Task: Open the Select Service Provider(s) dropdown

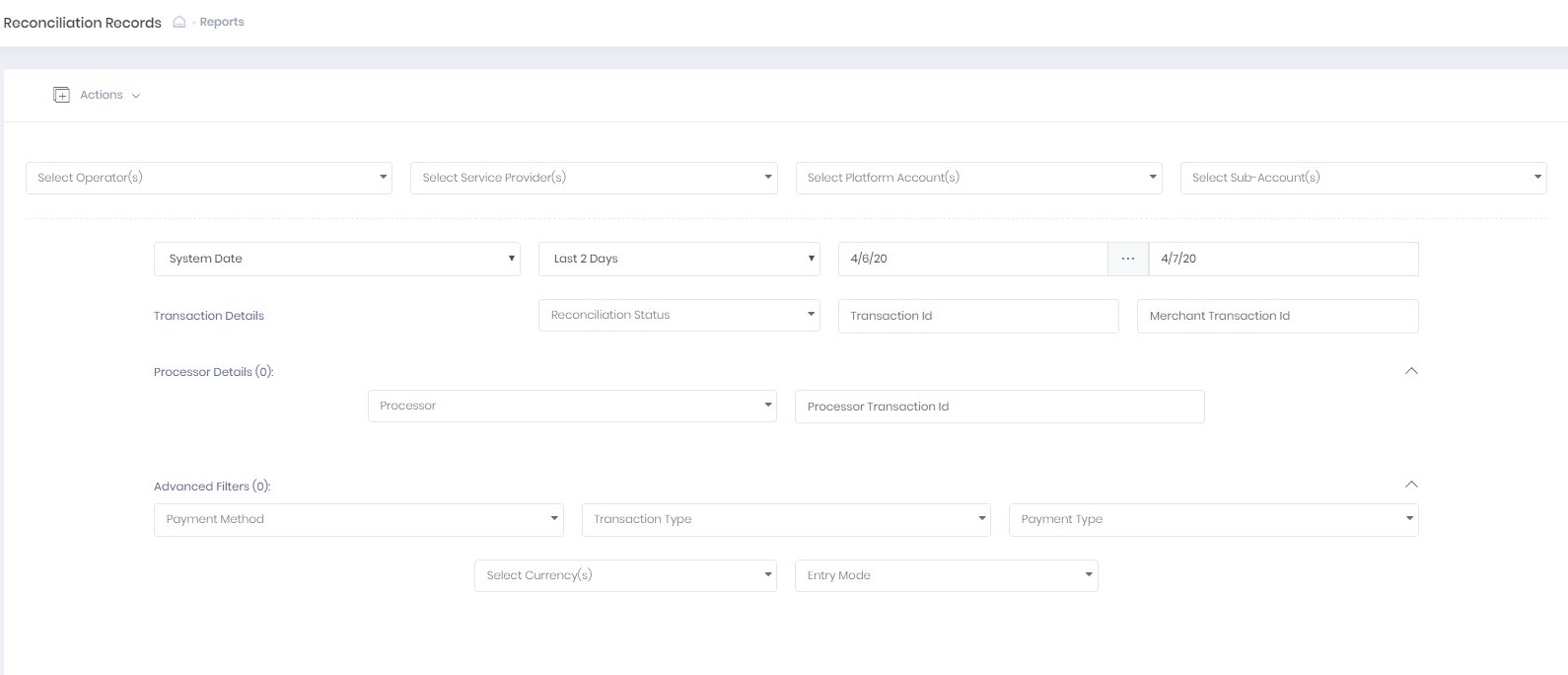Action: (593, 178)
